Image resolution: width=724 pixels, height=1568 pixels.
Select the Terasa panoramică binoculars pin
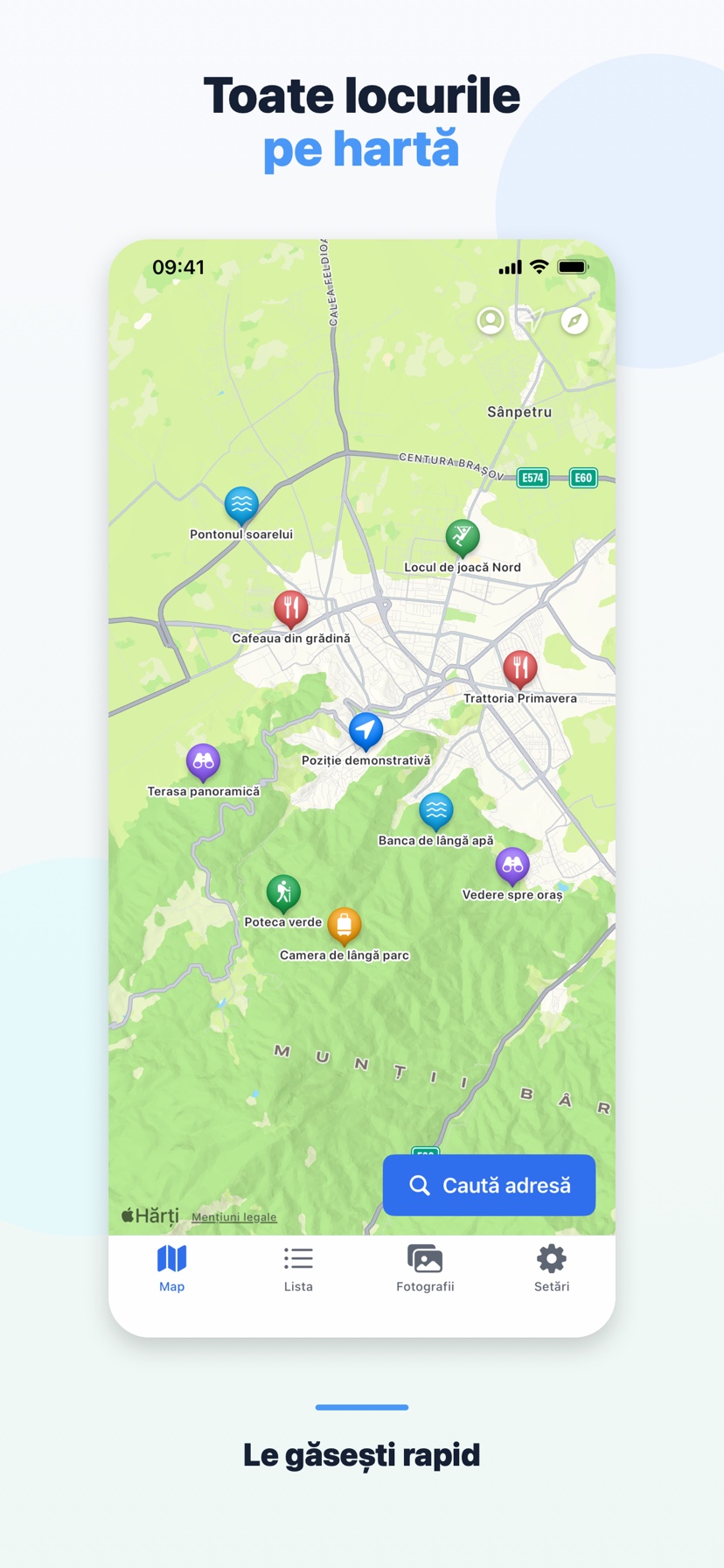[204, 762]
